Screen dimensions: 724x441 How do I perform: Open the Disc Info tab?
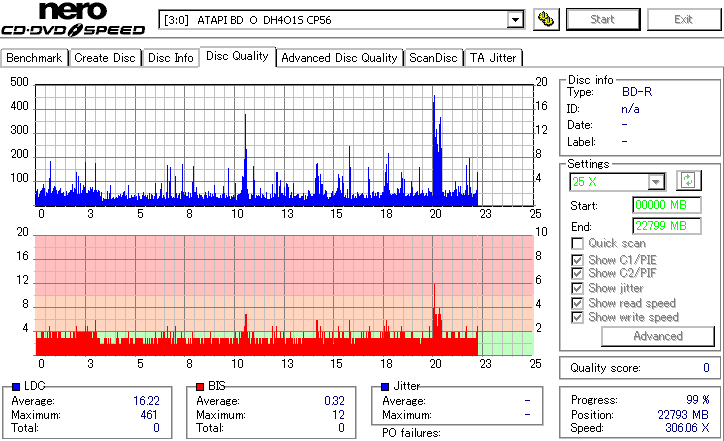tap(171, 58)
